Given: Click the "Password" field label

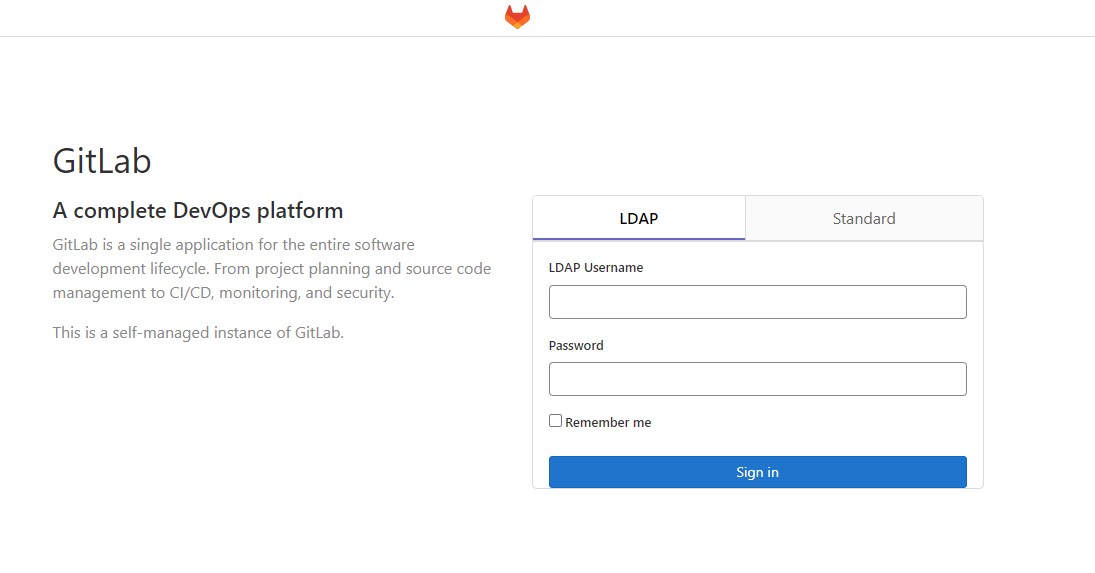Looking at the screenshot, I should point(576,345).
